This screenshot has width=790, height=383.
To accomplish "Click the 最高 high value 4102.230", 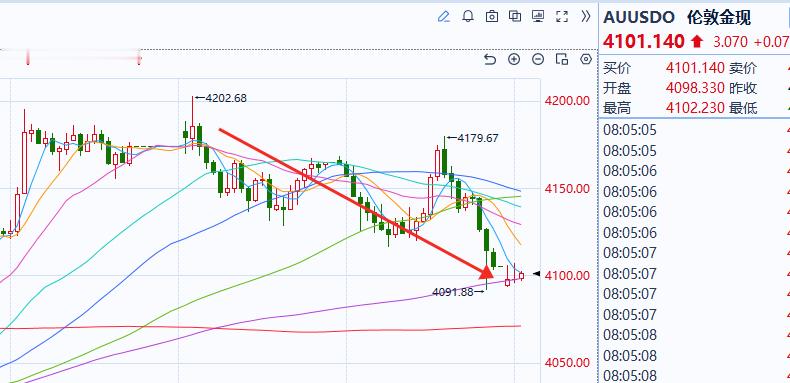I will pos(695,108).
